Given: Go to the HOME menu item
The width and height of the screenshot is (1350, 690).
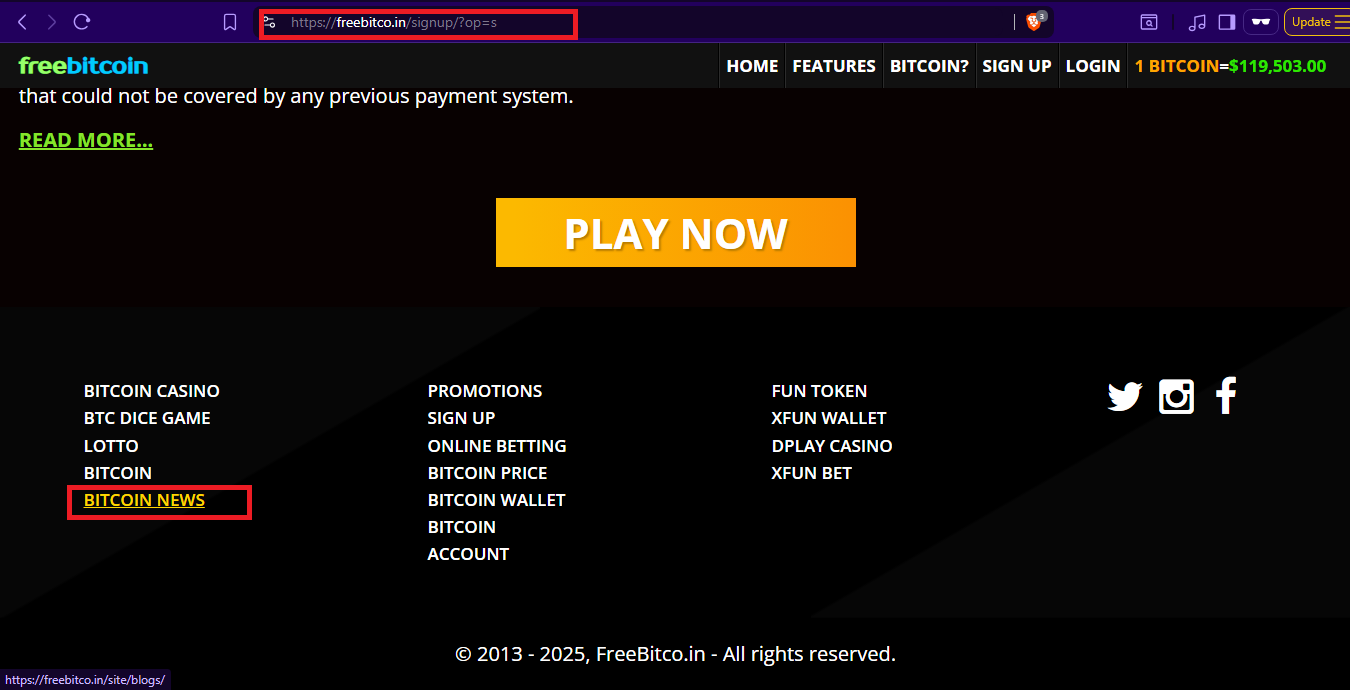Looking at the screenshot, I should point(752,66).
